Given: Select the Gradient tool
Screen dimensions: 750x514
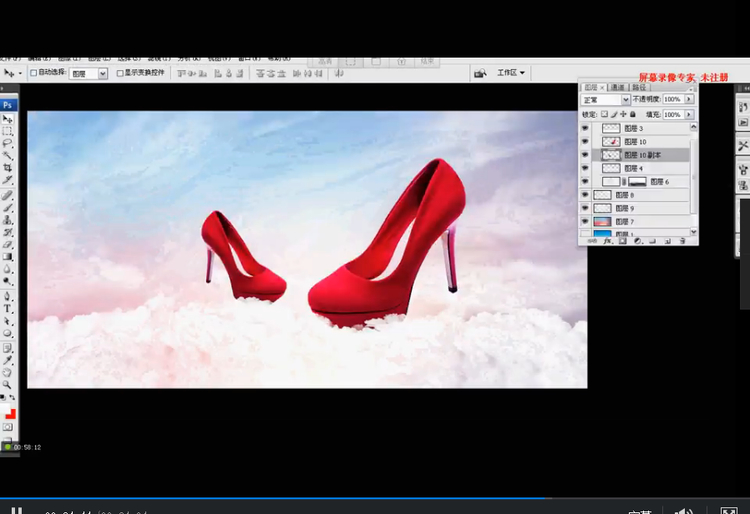Looking at the screenshot, I should tap(7, 257).
